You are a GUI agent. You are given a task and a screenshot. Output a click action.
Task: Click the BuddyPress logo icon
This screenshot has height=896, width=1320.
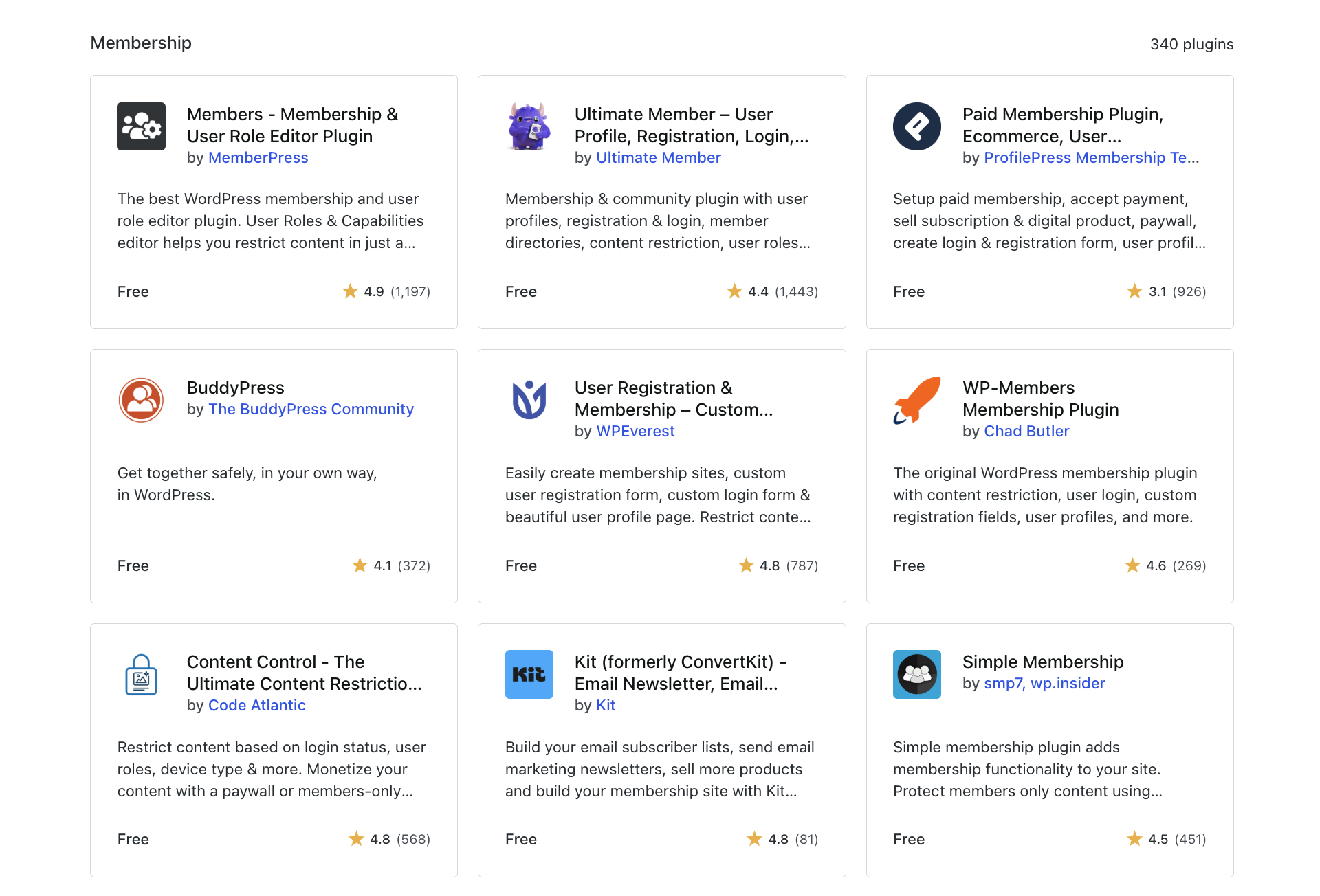point(141,400)
